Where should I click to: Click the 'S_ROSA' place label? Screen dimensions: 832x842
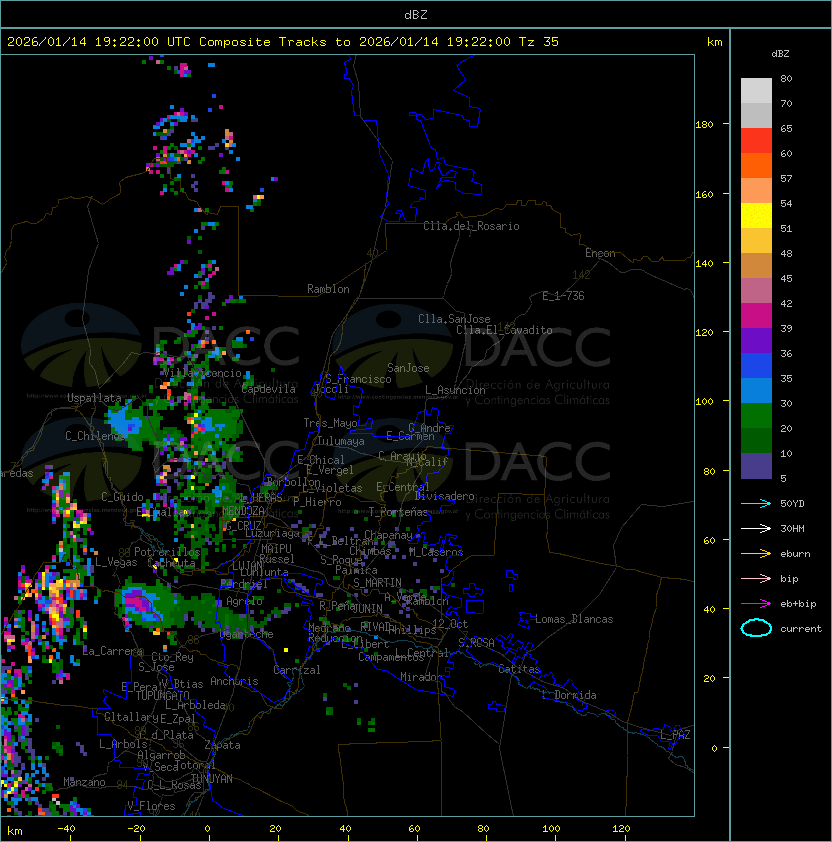click(x=476, y=643)
